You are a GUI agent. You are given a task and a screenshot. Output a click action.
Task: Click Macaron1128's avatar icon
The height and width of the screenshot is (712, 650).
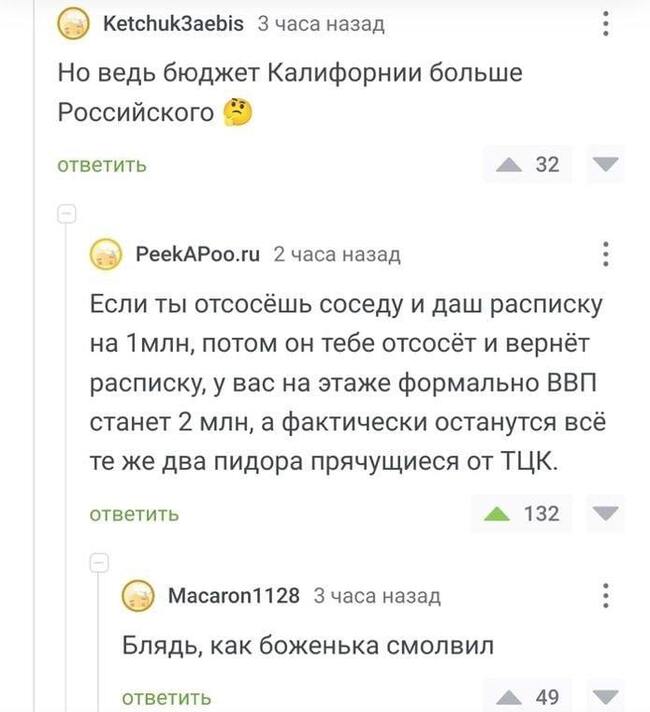pos(138,596)
